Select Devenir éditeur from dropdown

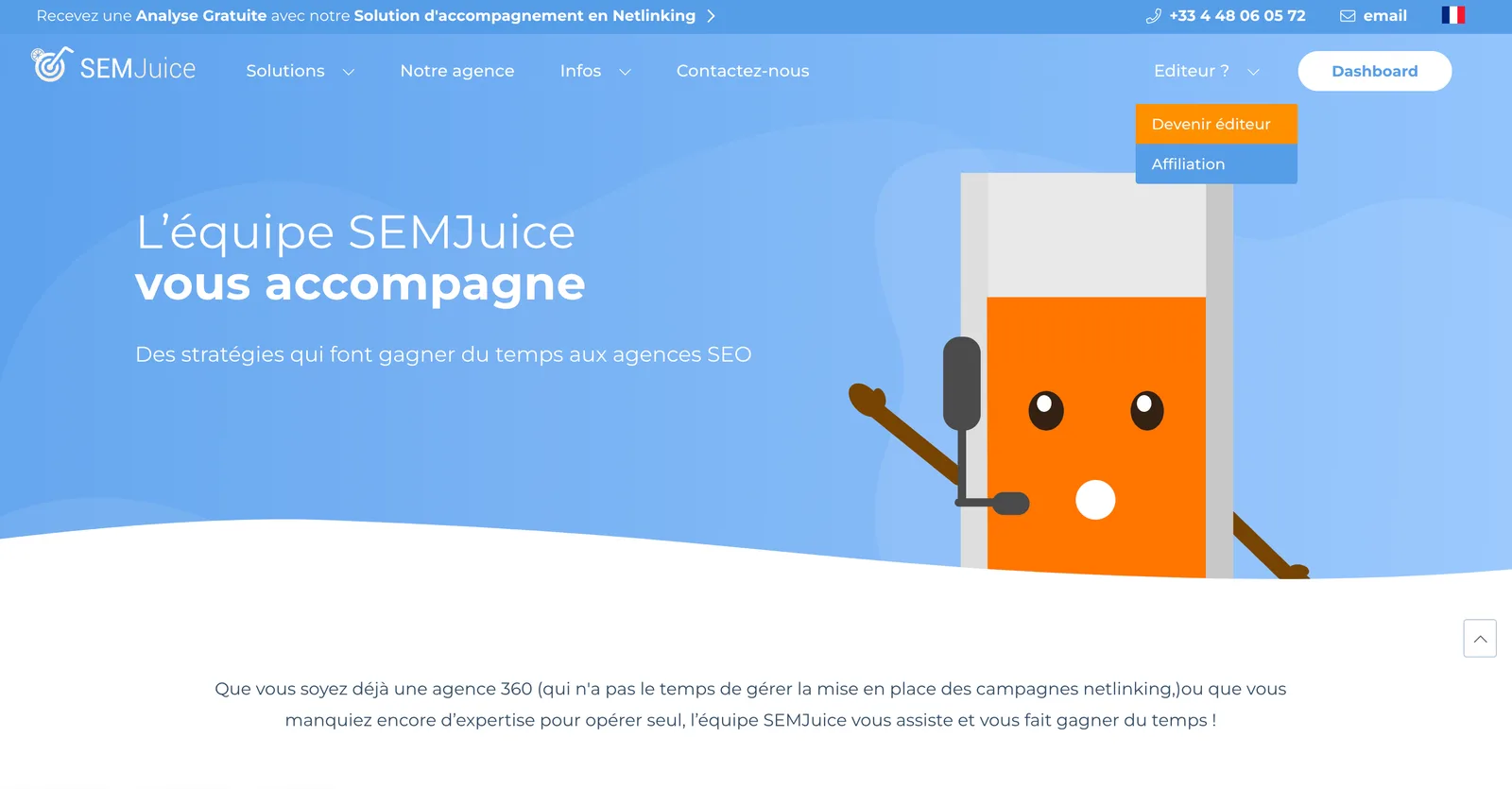1216,124
